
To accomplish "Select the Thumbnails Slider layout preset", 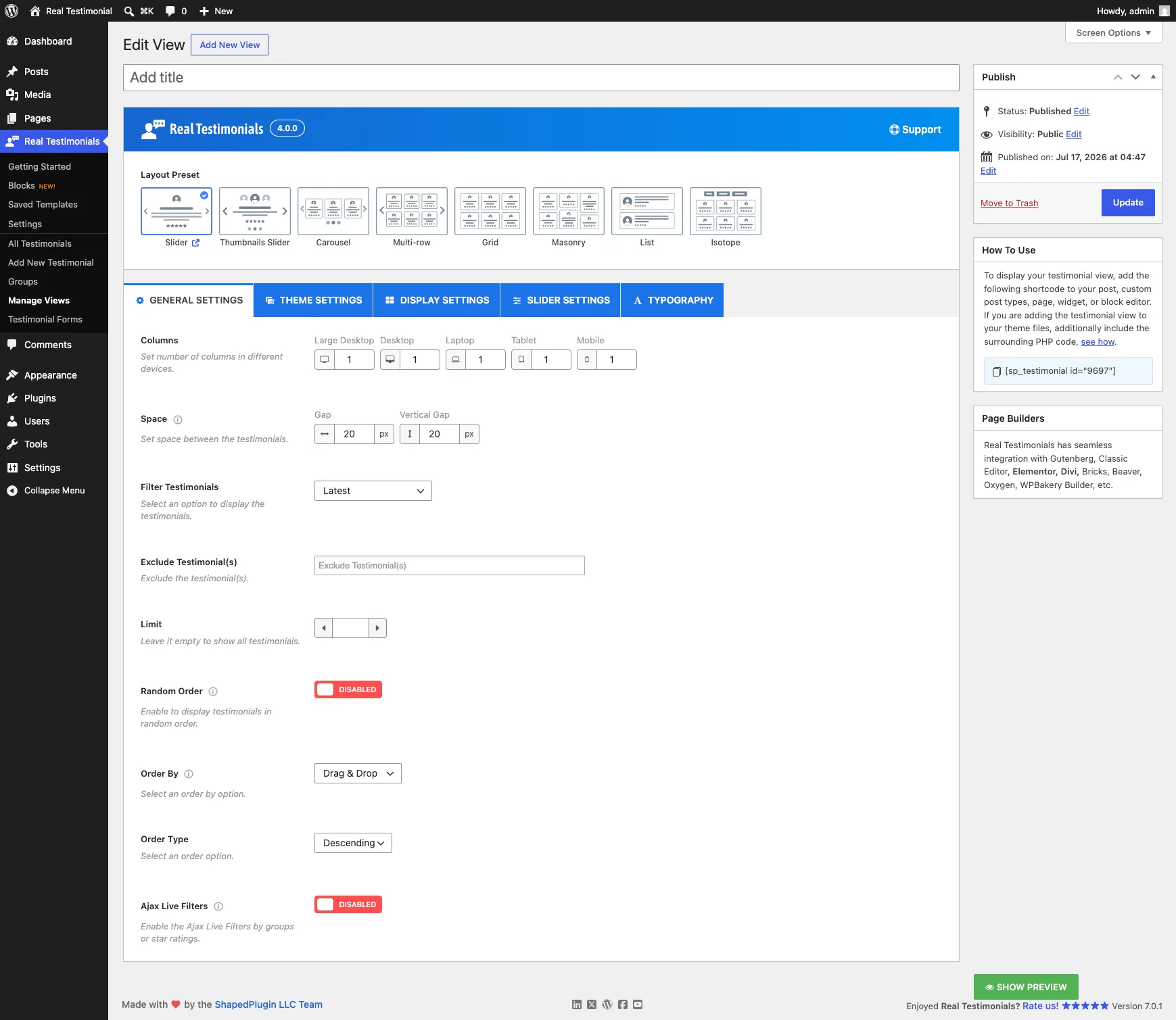I will [255, 212].
